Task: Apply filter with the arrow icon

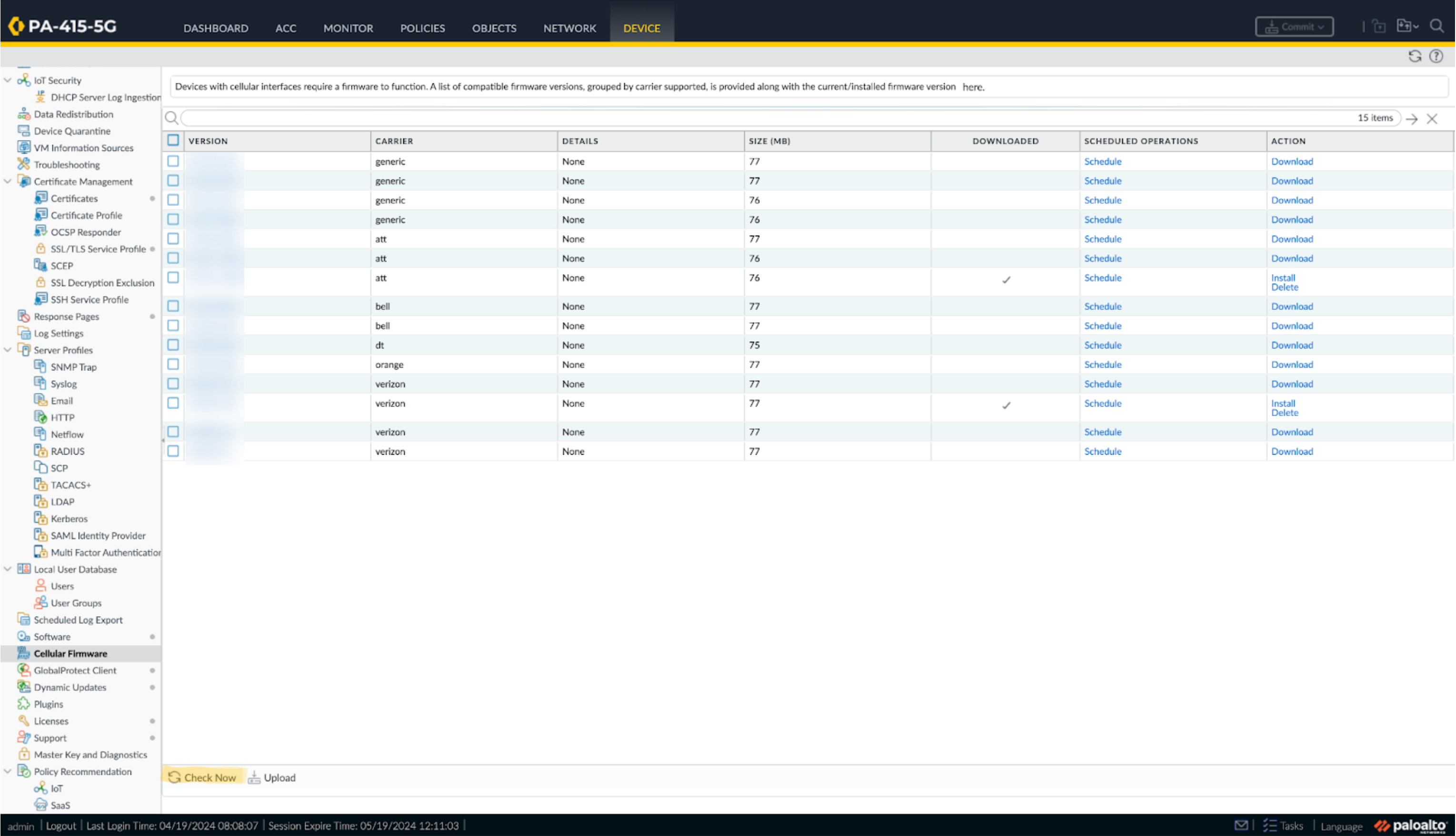Action: click(1411, 119)
